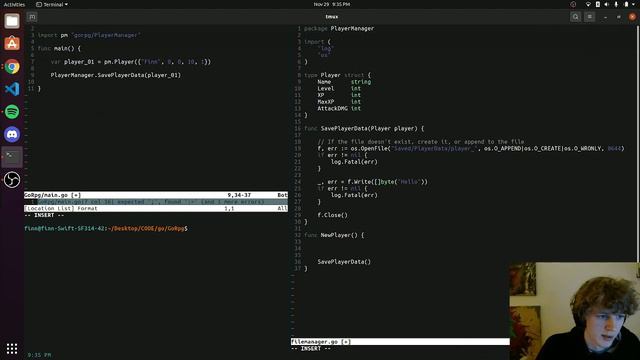
Task: Open a new terminal tab using the titlebar icon
Action: tap(32, 17)
